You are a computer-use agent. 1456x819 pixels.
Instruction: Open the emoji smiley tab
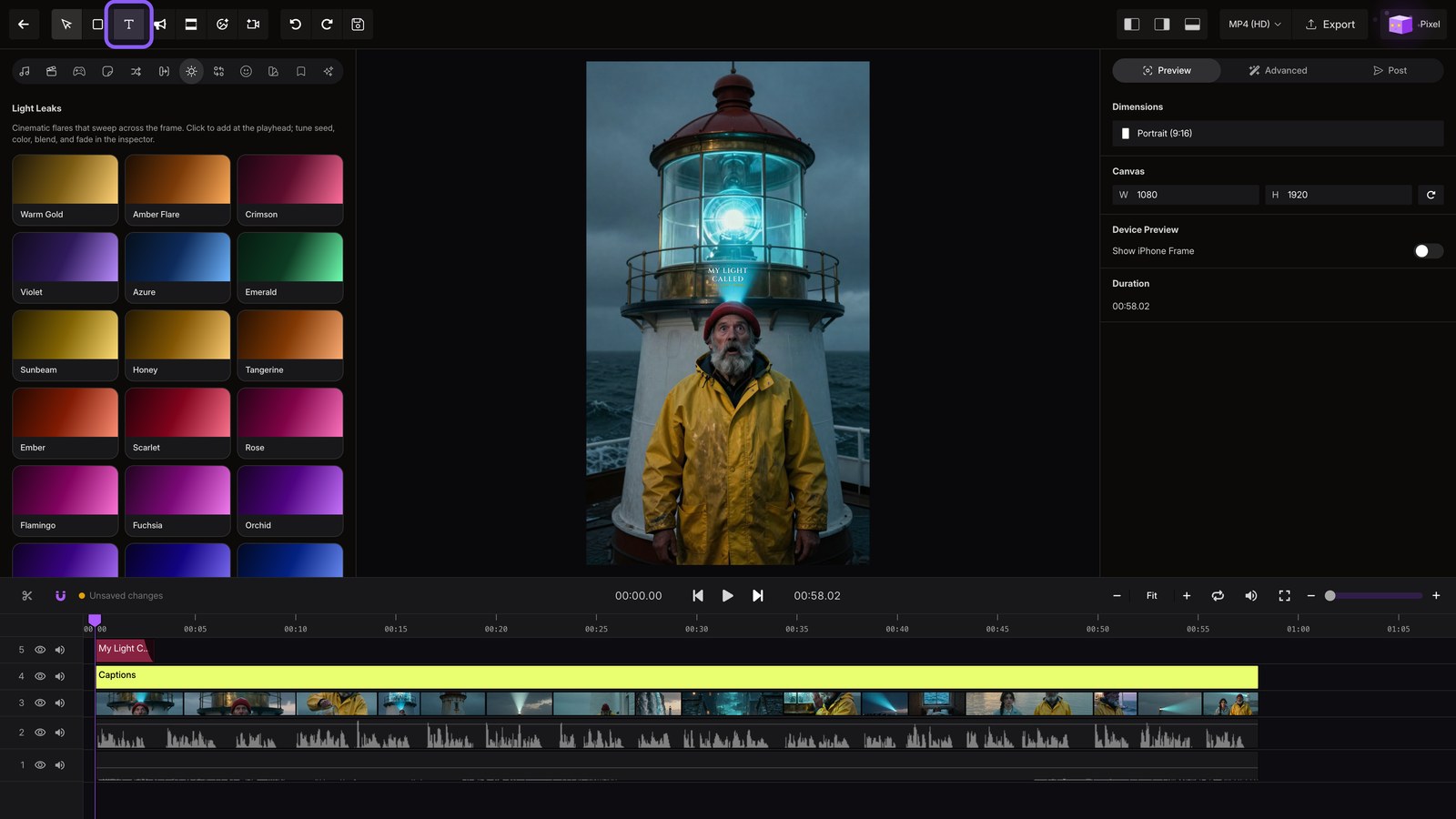point(246,71)
